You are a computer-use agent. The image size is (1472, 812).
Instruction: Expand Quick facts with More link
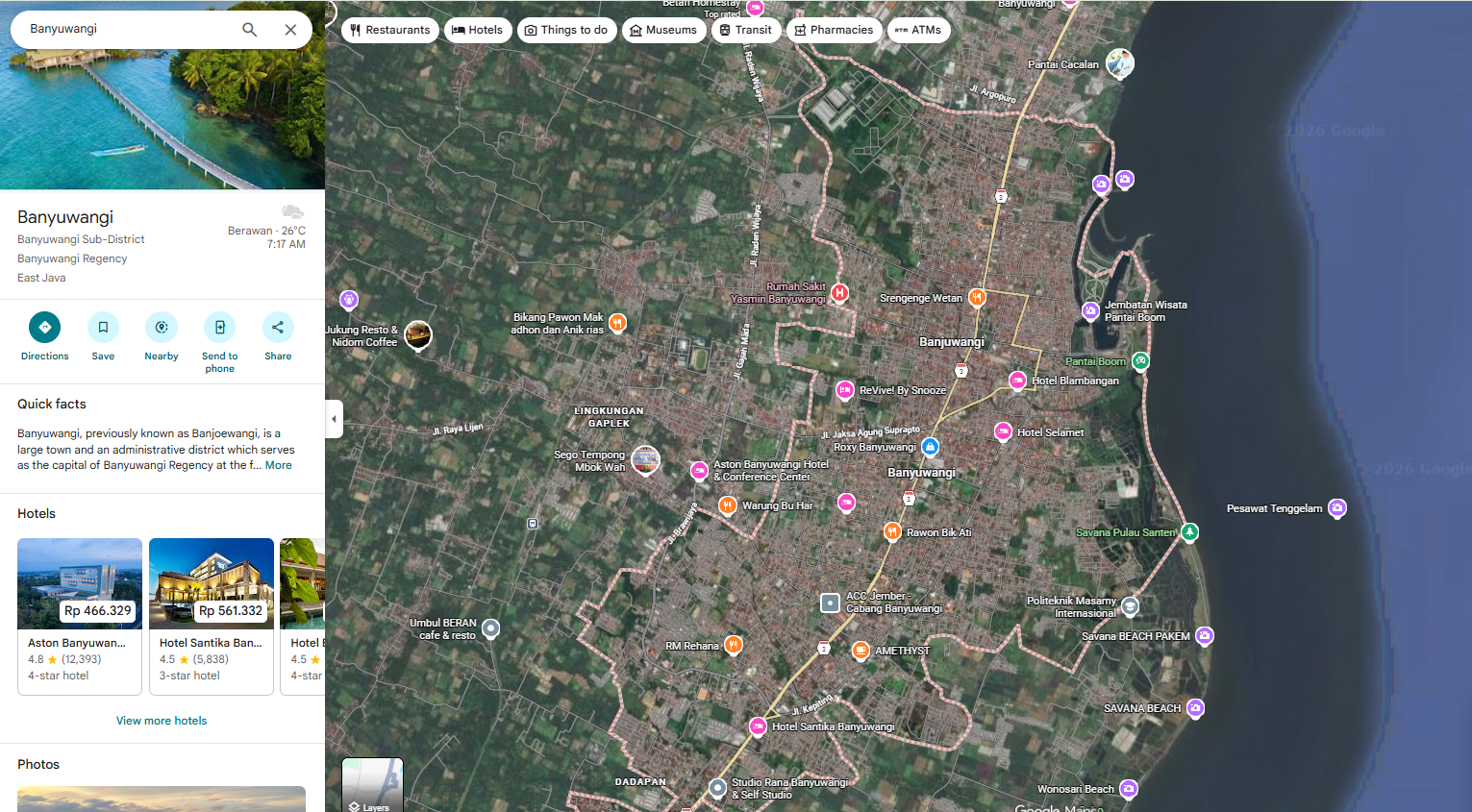pos(278,465)
